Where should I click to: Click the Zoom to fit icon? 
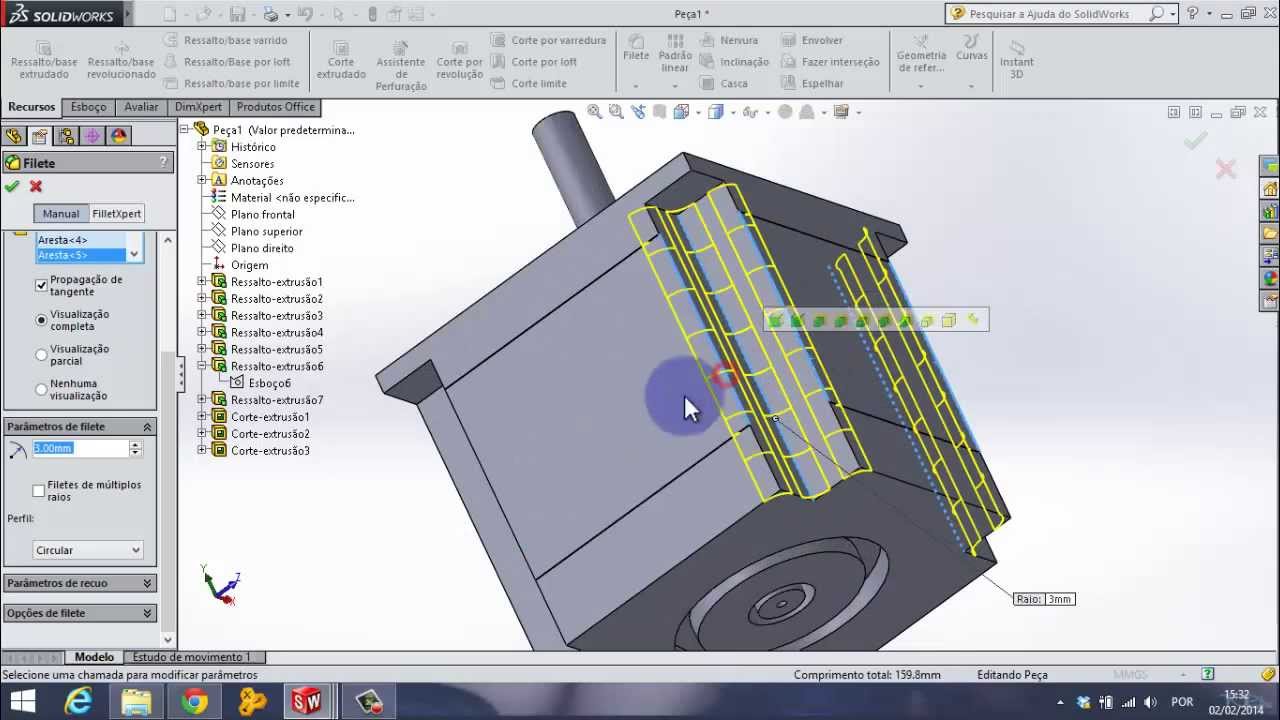point(595,112)
